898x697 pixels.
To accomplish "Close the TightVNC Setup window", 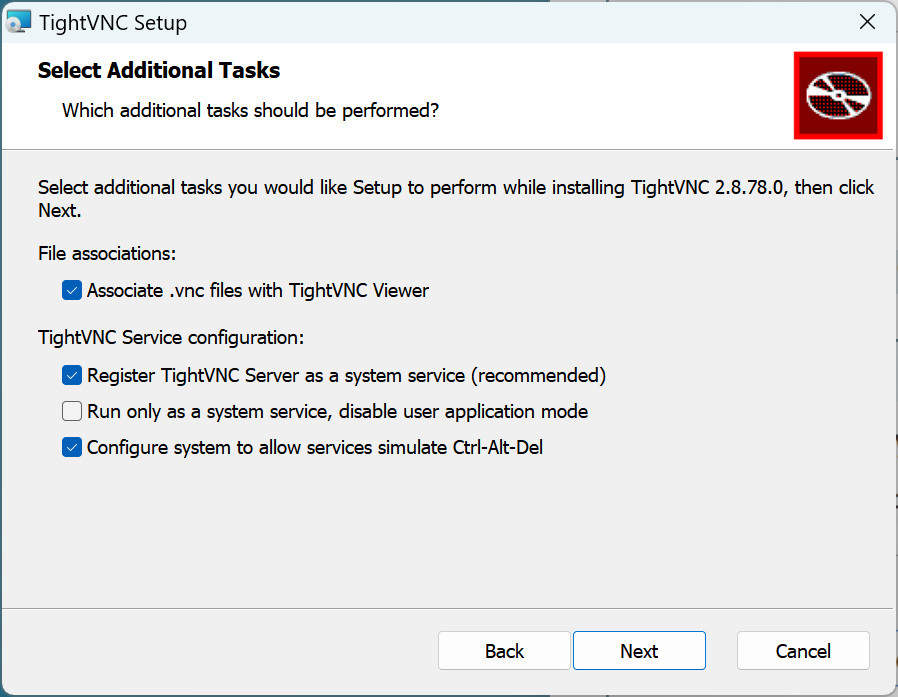I will (x=868, y=21).
